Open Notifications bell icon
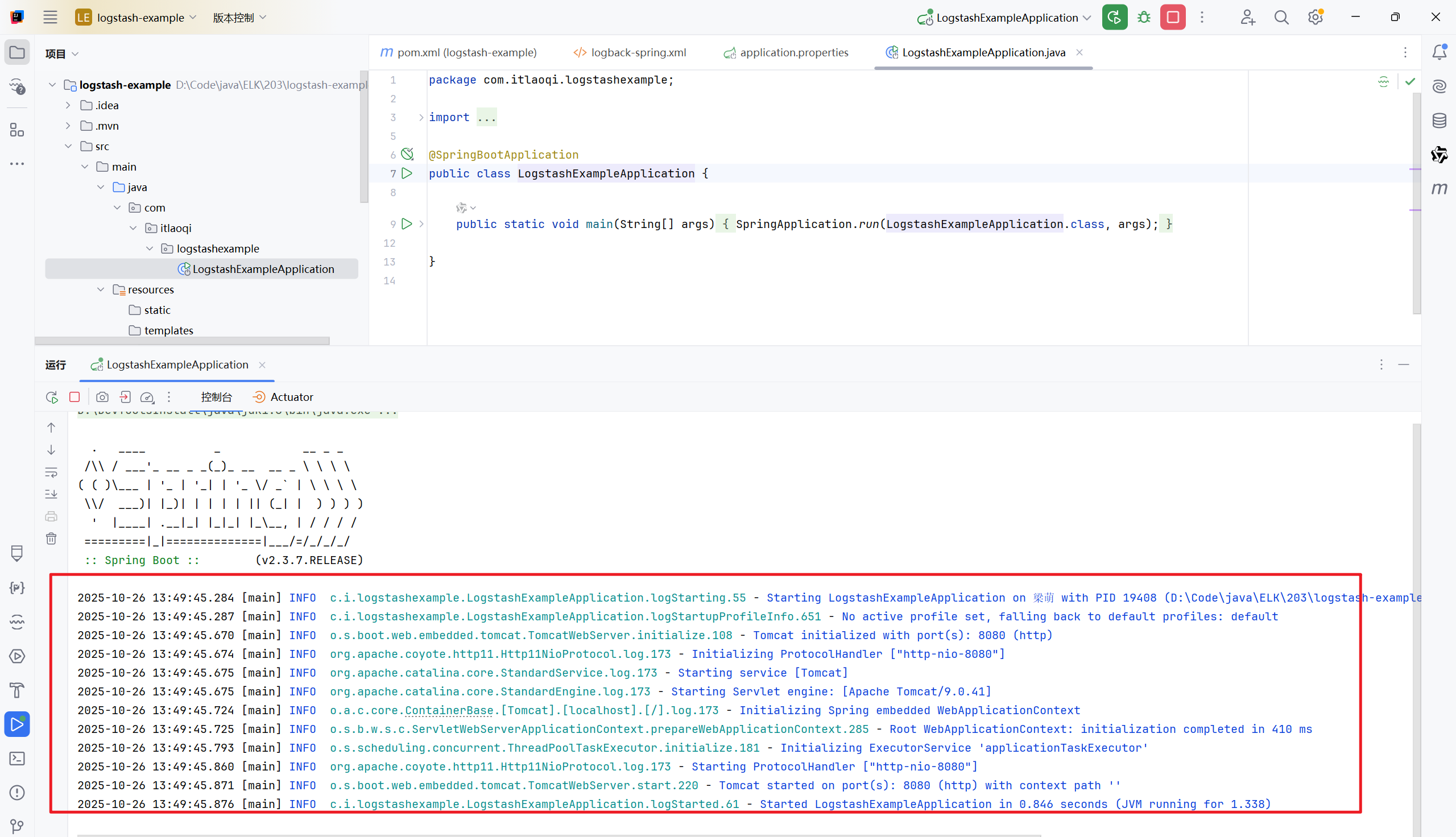1456x837 pixels. tap(1439, 52)
